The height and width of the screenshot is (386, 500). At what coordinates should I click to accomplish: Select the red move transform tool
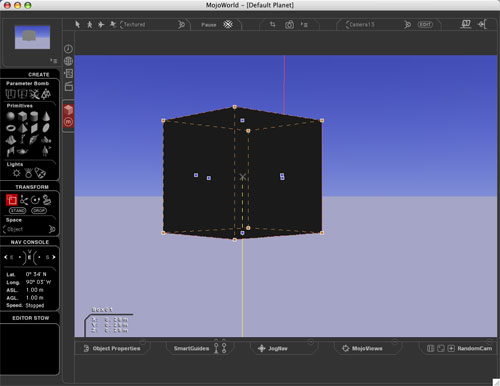12,200
